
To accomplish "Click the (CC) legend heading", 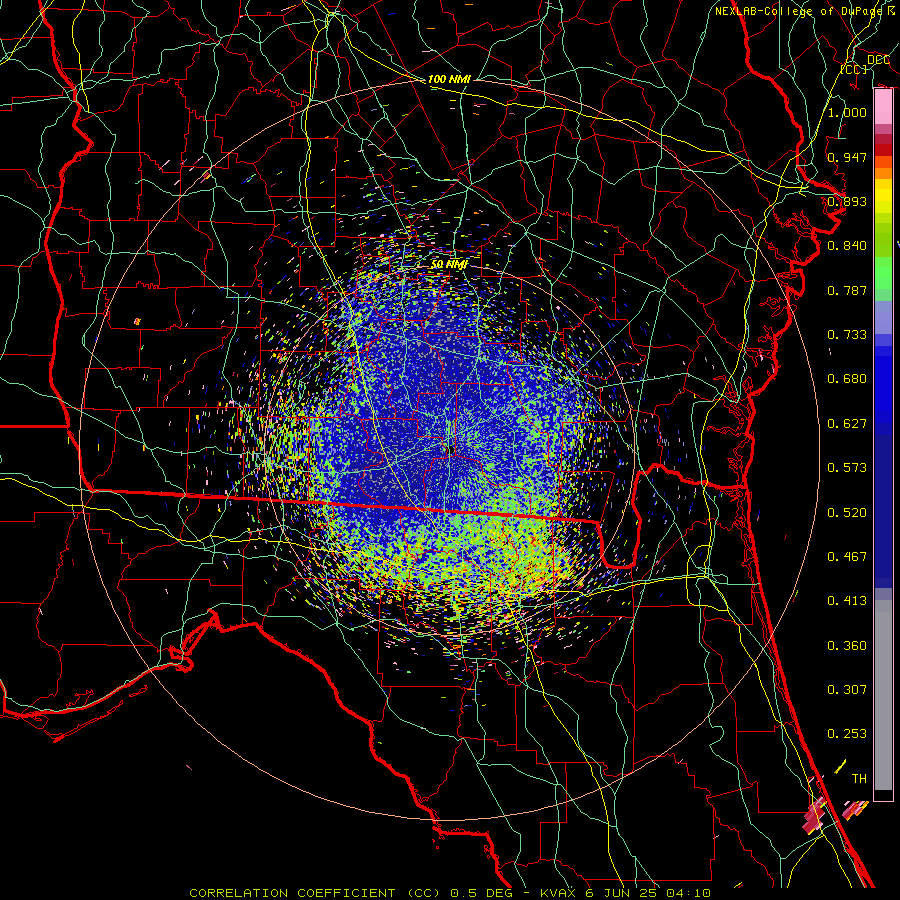I will pyautogui.click(x=854, y=69).
